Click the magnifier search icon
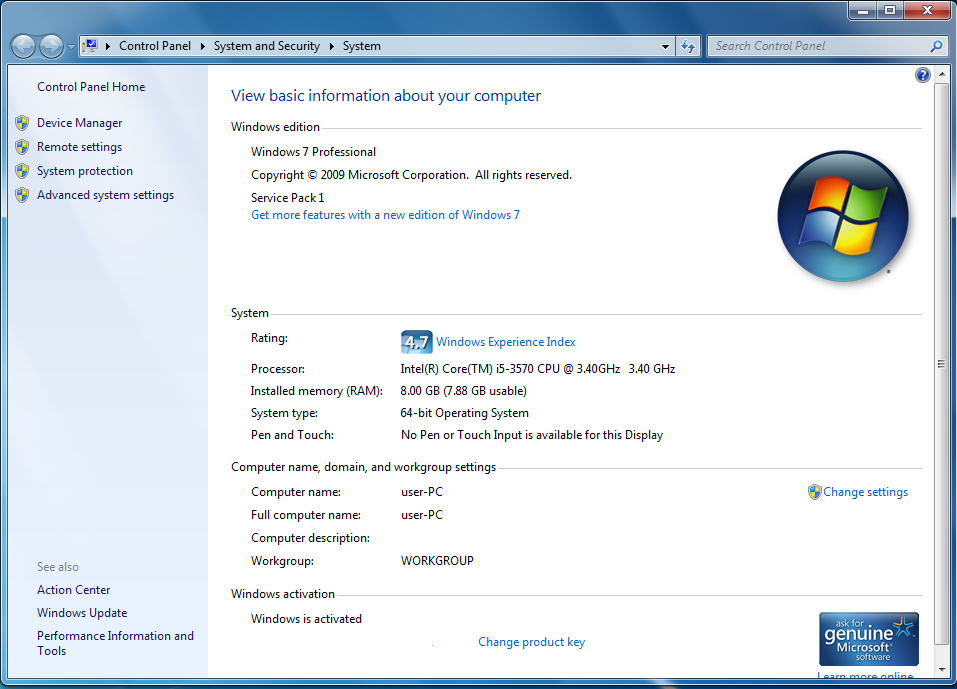This screenshot has height=689, width=957. pyautogui.click(x=936, y=46)
